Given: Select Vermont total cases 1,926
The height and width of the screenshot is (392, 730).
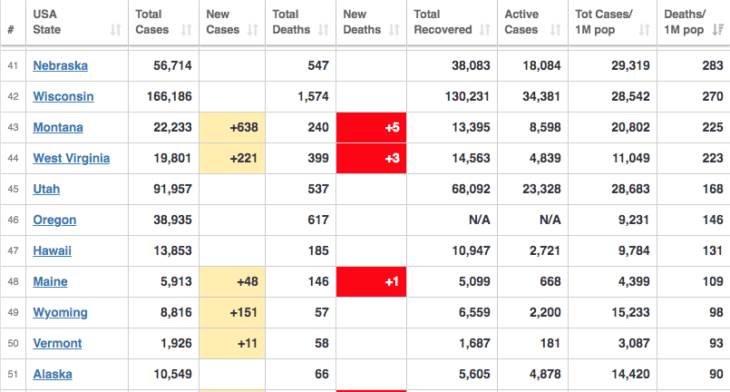Looking at the screenshot, I should (176, 343).
